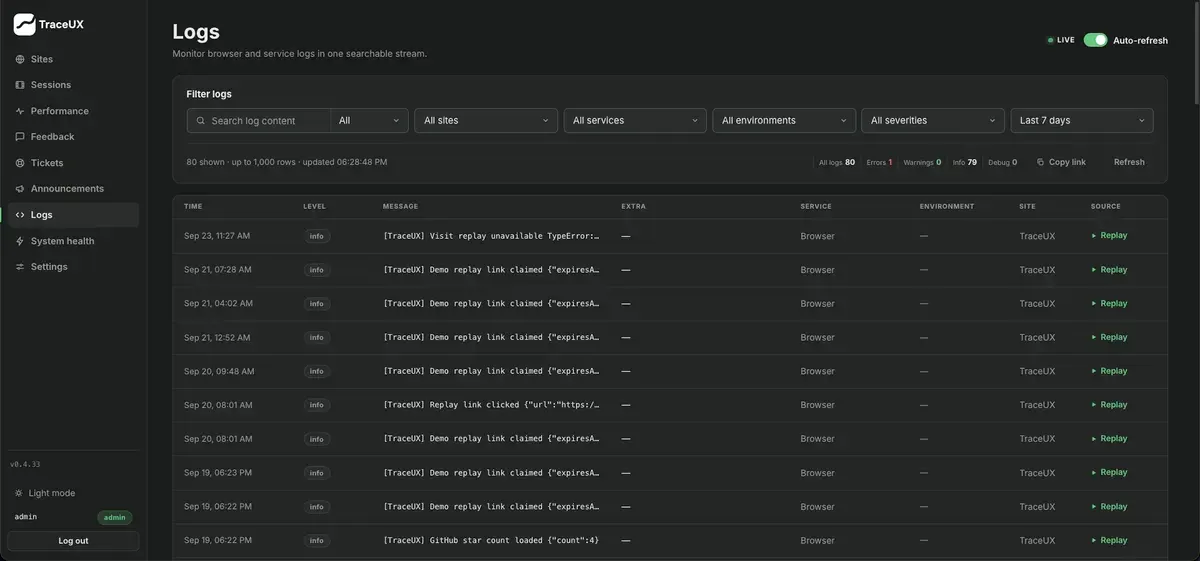This screenshot has height=561, width=1200.
Task: Open the Last 7 days time range dropdown
Action: (x=1082, y=121)
